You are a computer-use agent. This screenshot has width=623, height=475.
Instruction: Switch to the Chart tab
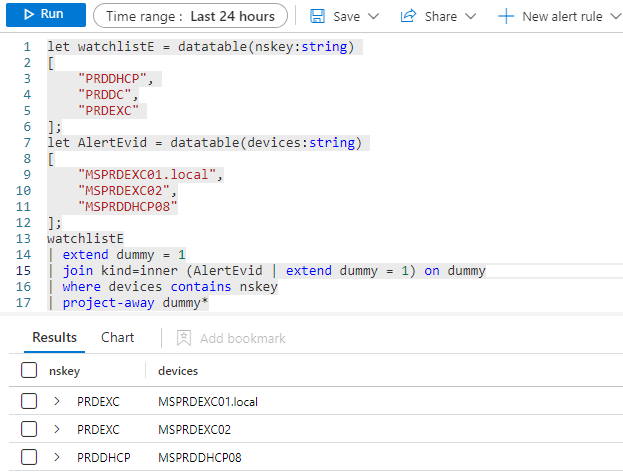[x=117, y=338]
